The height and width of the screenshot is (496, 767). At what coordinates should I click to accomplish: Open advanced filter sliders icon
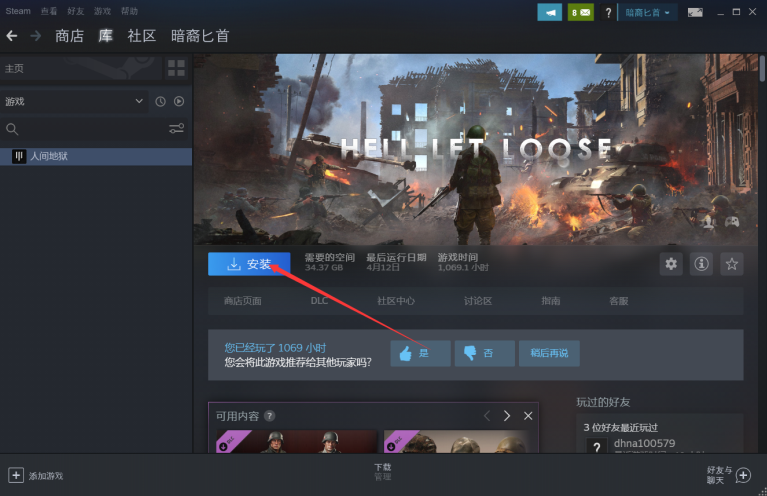(177, 129)
